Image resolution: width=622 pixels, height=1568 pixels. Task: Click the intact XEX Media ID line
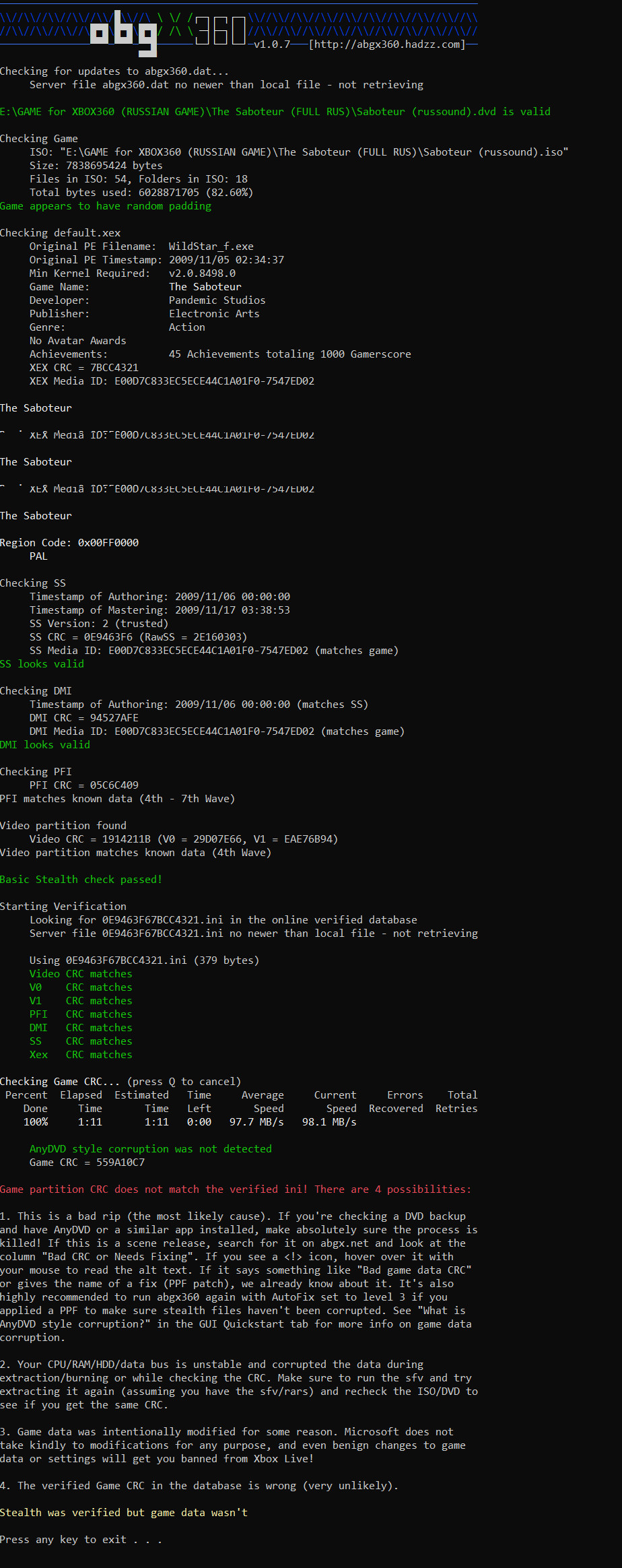click(x=172, y=381)
